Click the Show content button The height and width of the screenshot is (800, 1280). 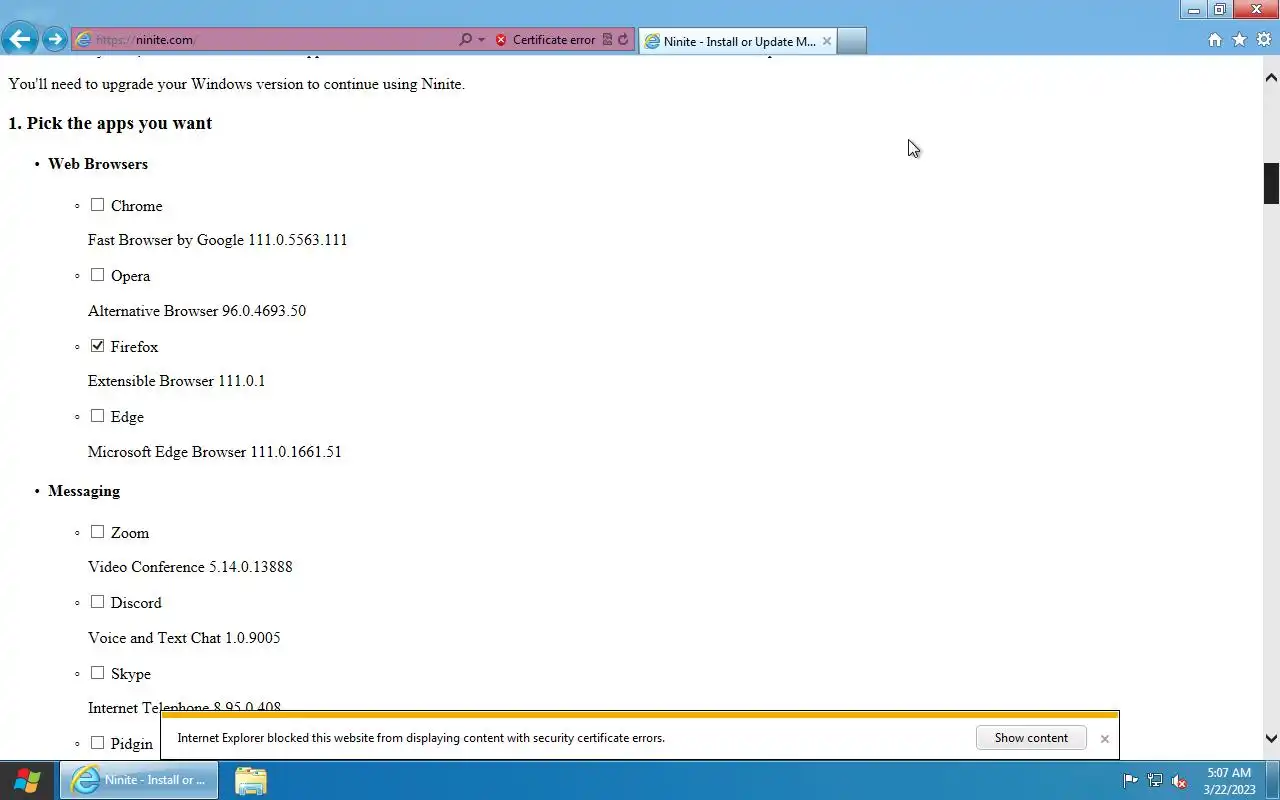pos(1031,738)
